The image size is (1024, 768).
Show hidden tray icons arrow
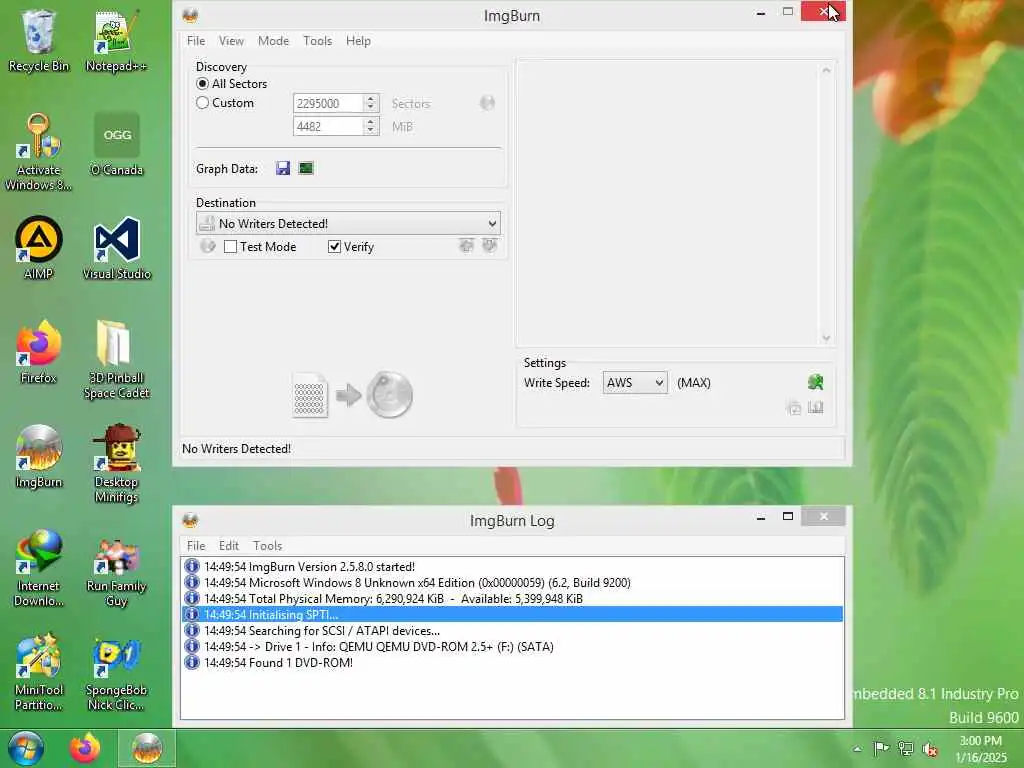click(857, 749)
